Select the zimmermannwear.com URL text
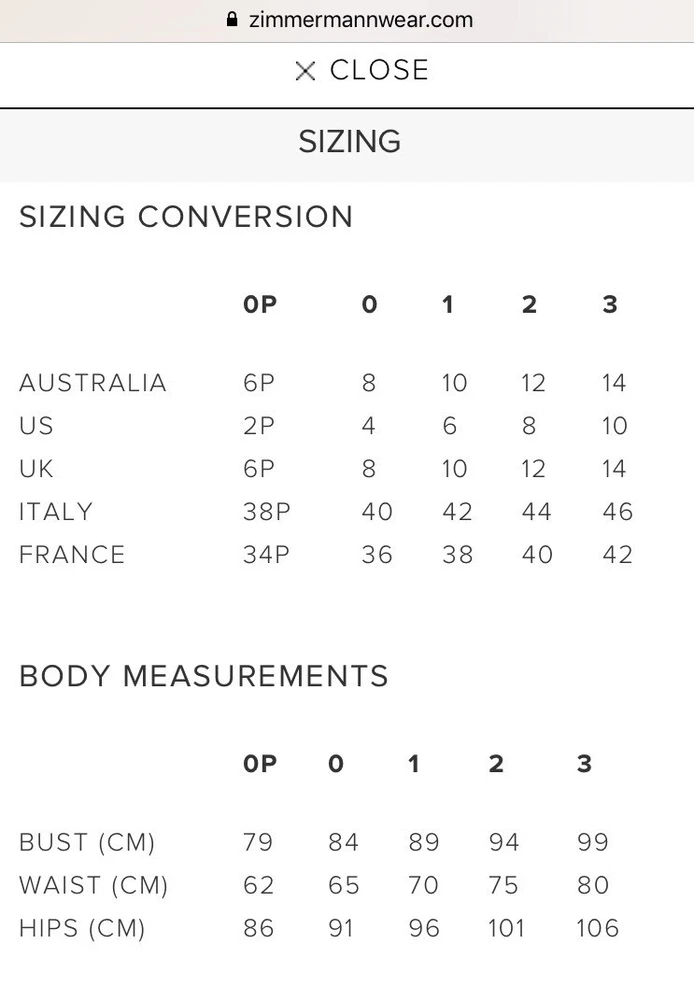 360,20
